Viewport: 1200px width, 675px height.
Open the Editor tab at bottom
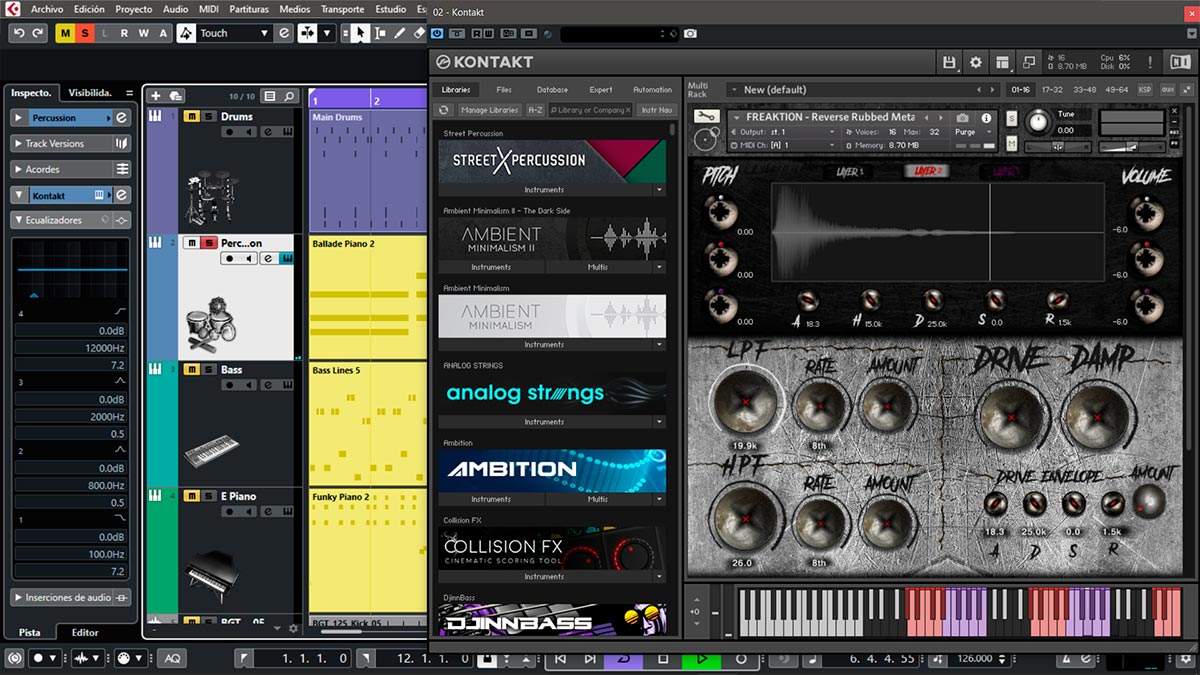click(85, 632)
